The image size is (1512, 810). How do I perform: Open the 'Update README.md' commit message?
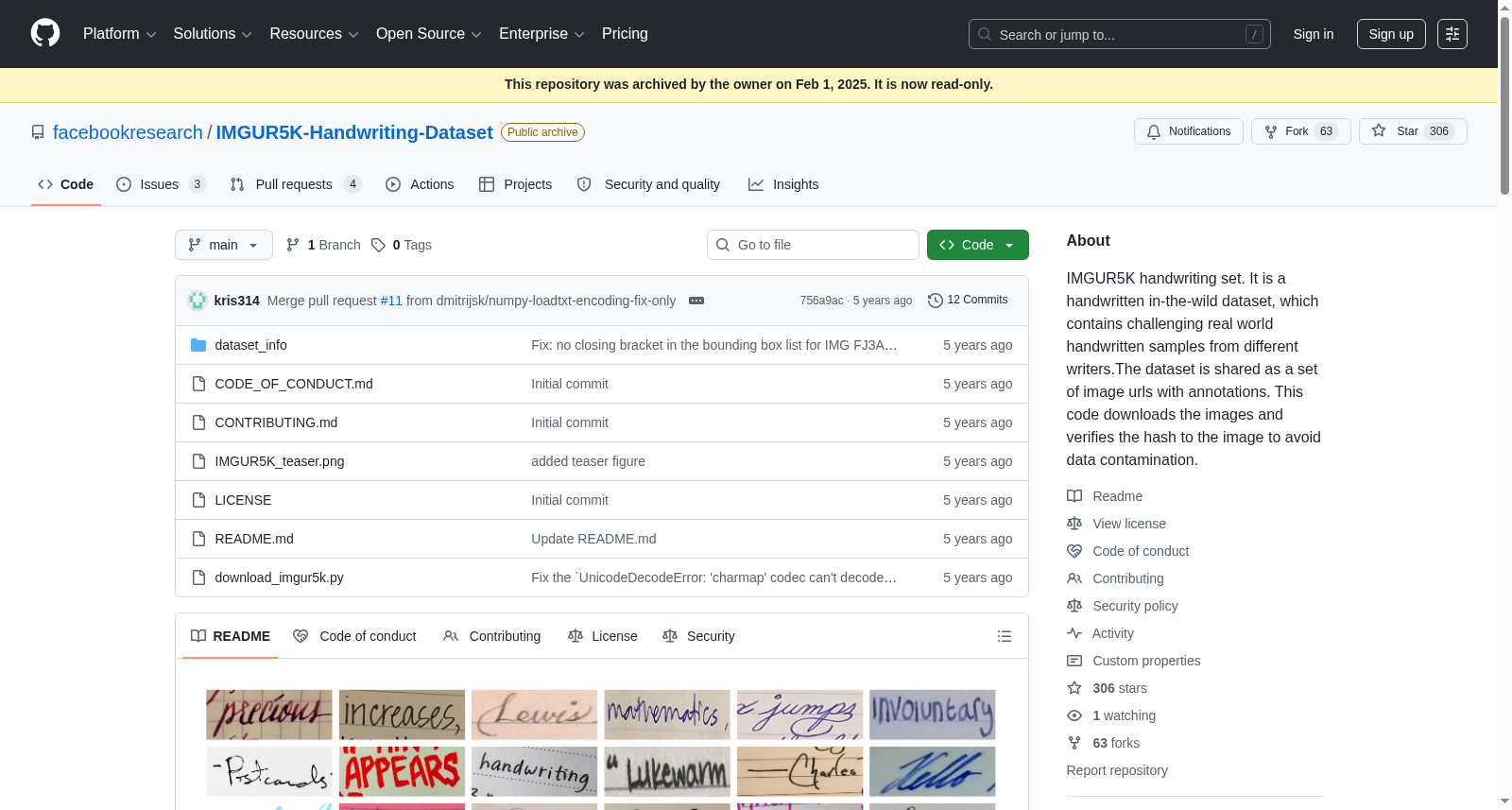tap(593, 539)
